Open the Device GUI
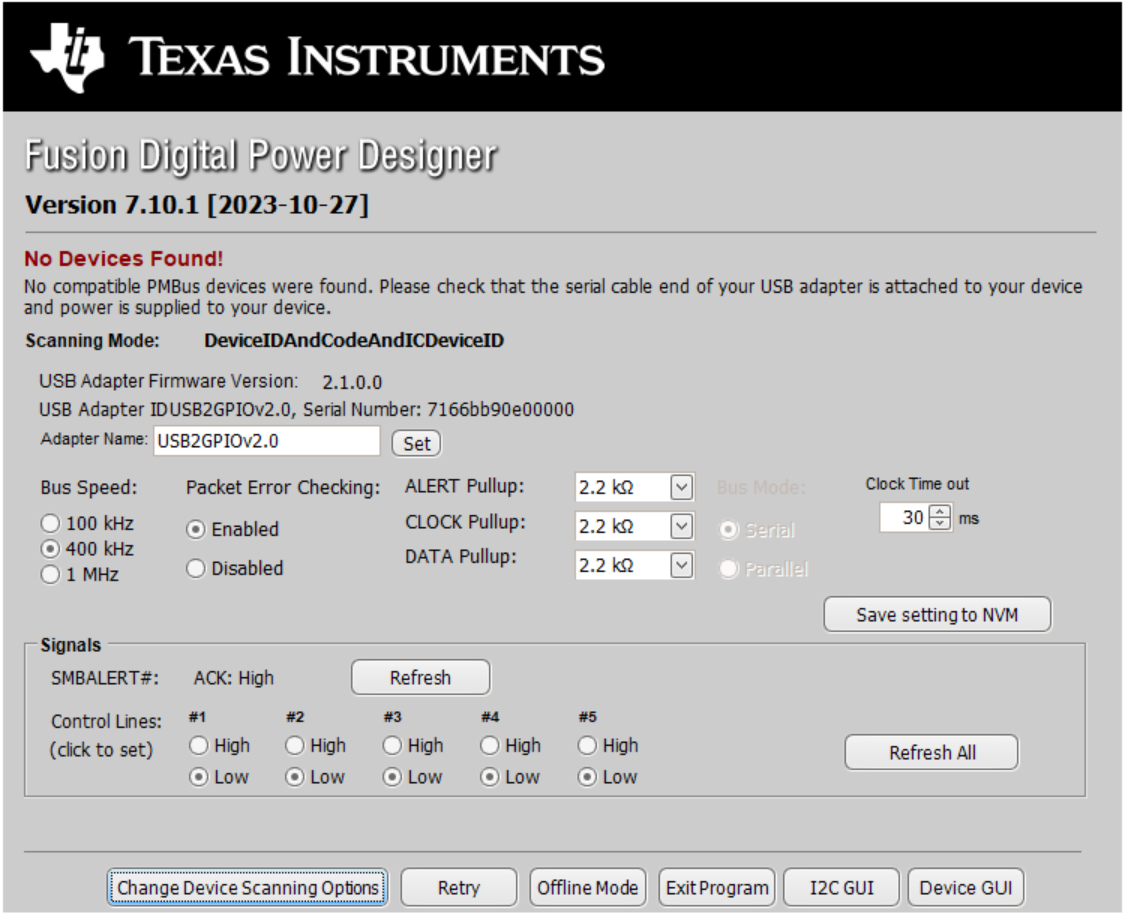Image resolution: width=1125 pixels, height=917 pixels. tap(966, 888)
